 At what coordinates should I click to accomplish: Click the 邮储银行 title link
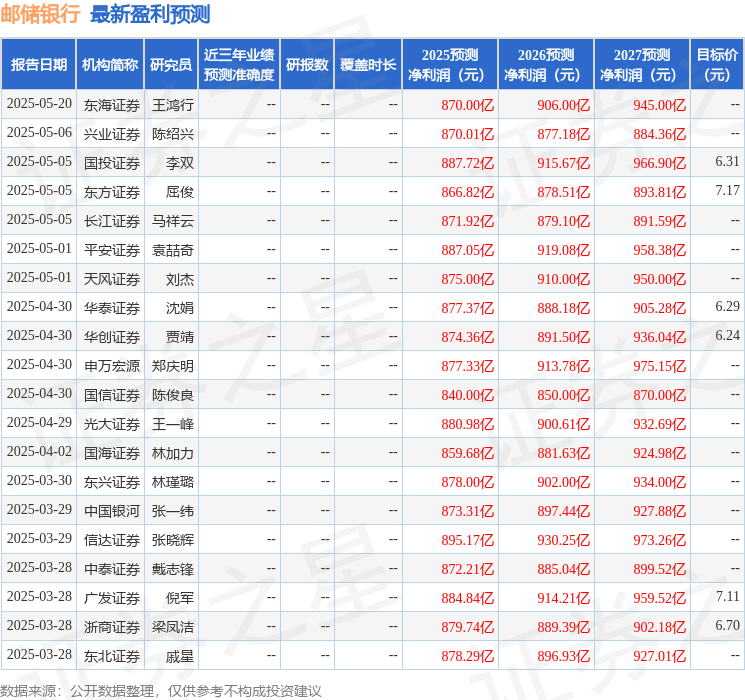tap(40, 14)
